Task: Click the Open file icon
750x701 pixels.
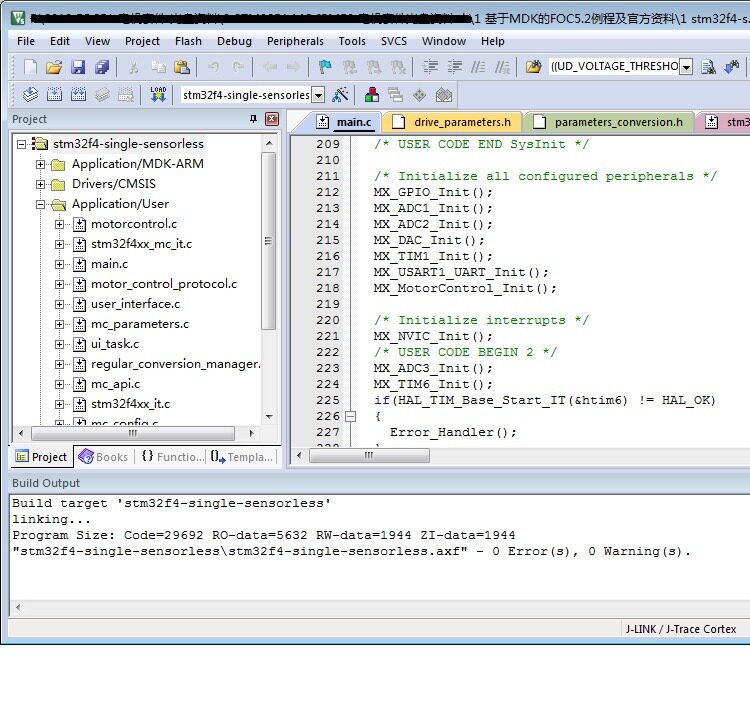Action: tap(54, 67)
